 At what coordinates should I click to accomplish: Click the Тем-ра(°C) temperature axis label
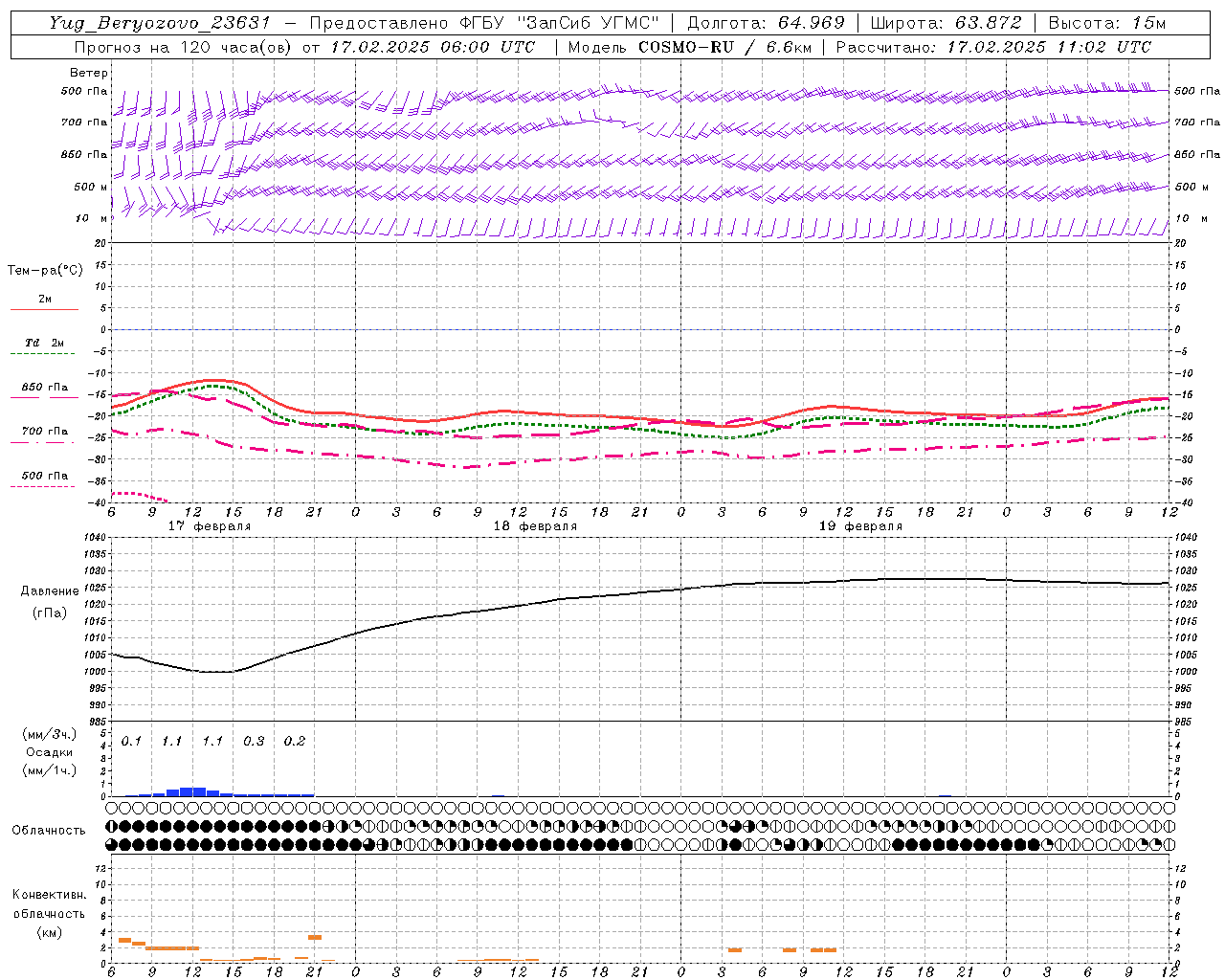[x=45, y=271]
